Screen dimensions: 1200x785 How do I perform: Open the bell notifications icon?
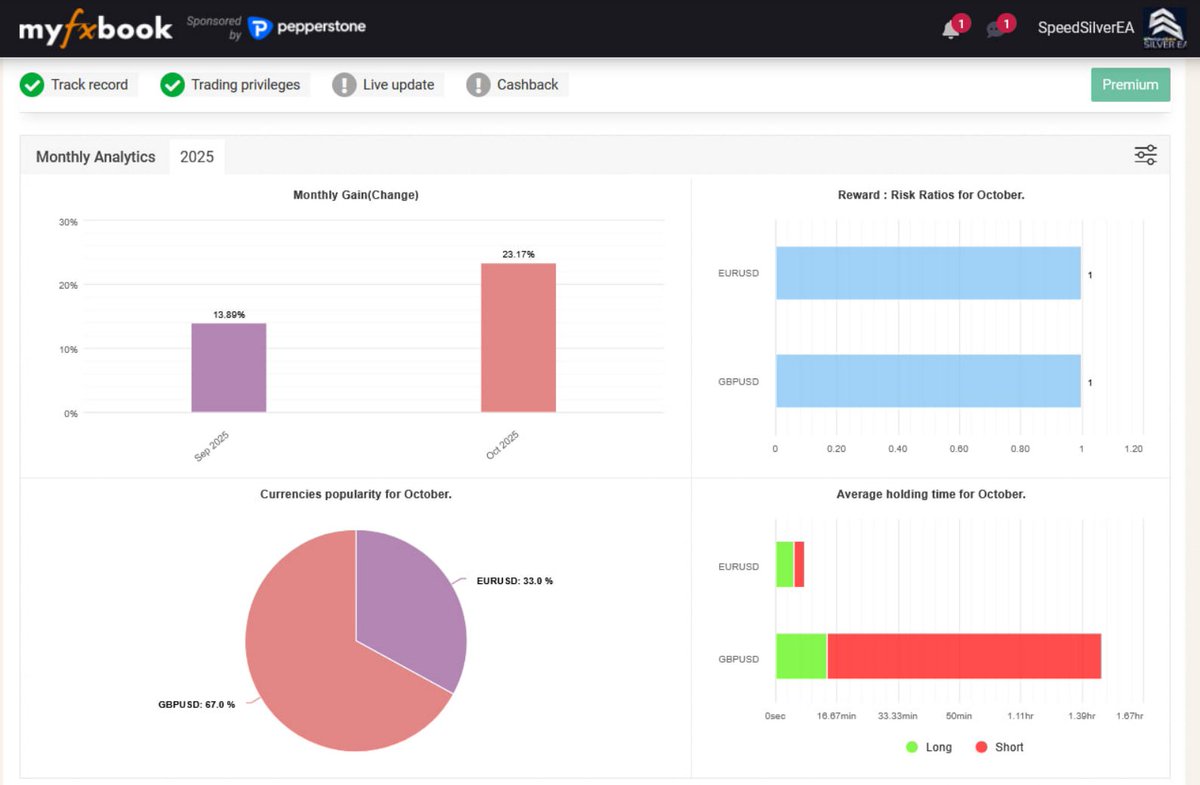[950, 29]
